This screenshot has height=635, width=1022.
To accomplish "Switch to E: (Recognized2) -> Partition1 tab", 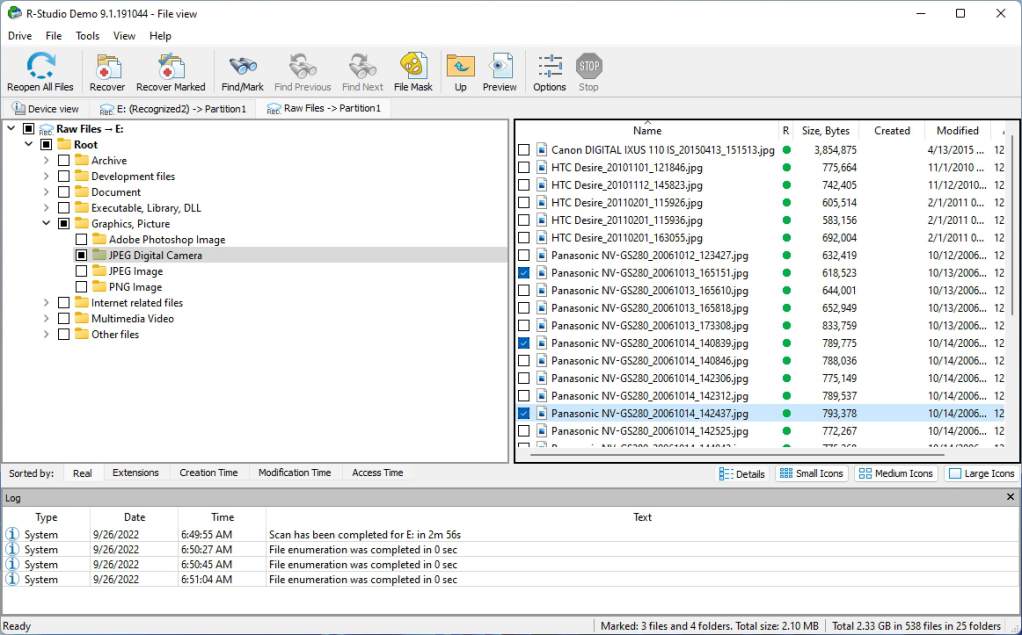I will click(x=173, y=109).
